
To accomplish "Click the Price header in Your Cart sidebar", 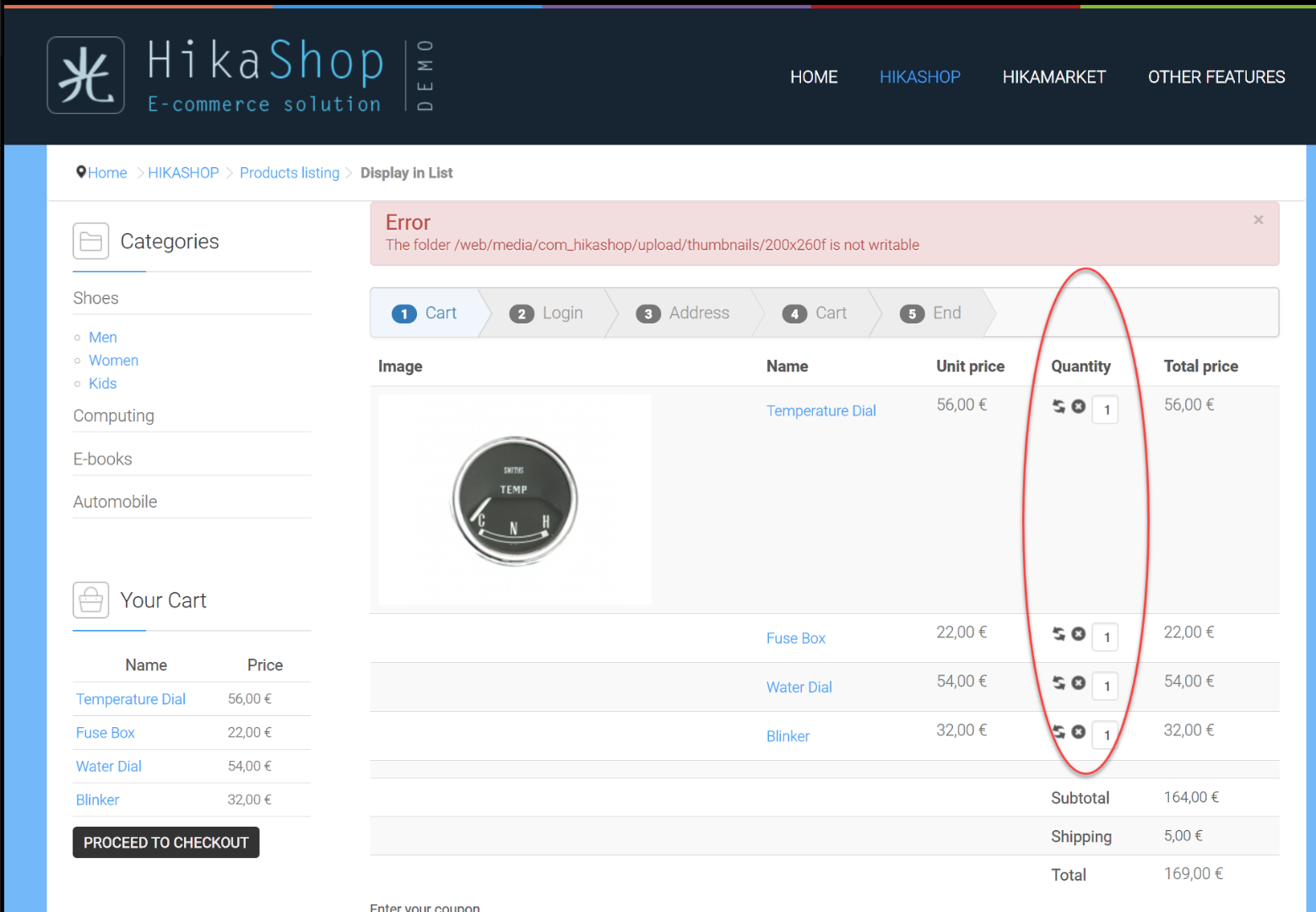I will [x=265, y=665].
